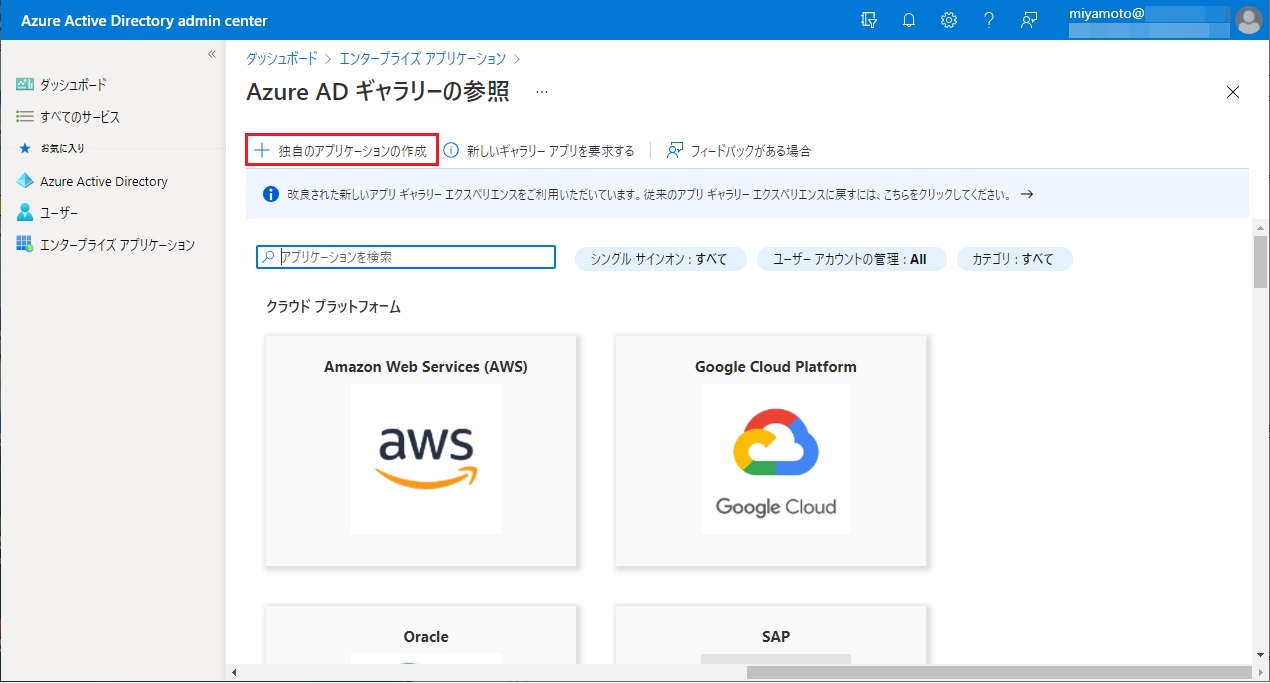Open ダッシュボード in the sidebar
Viewport: 1270px width, 683px height.
click(x=72, y=85)
